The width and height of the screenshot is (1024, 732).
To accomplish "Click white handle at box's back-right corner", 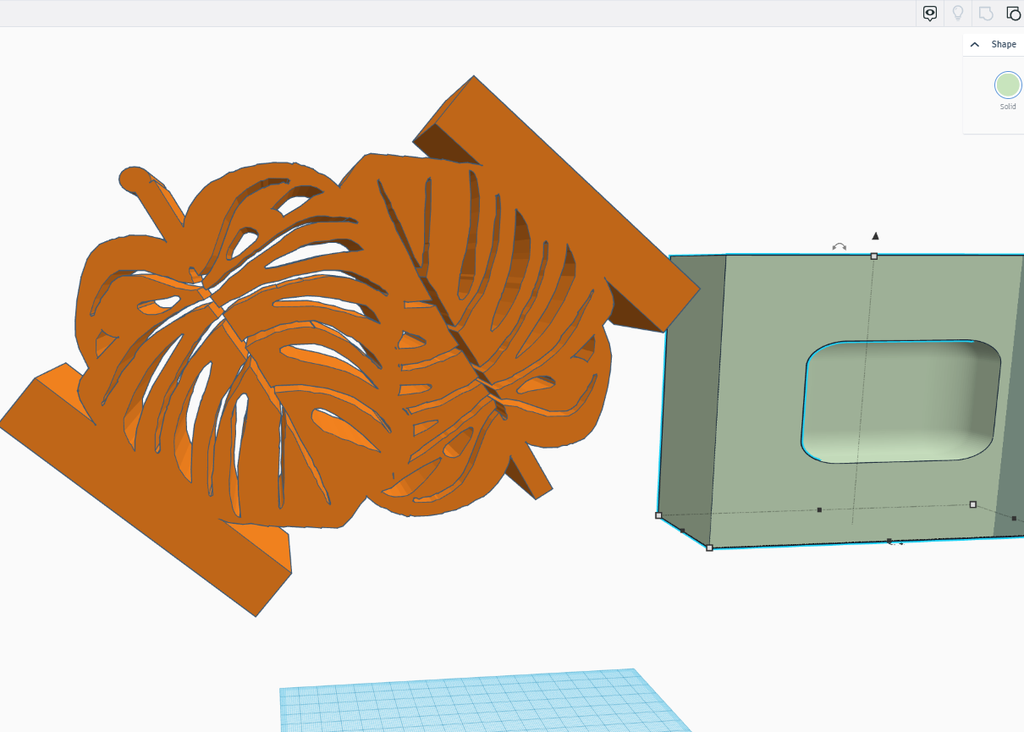I will [973, 505].
